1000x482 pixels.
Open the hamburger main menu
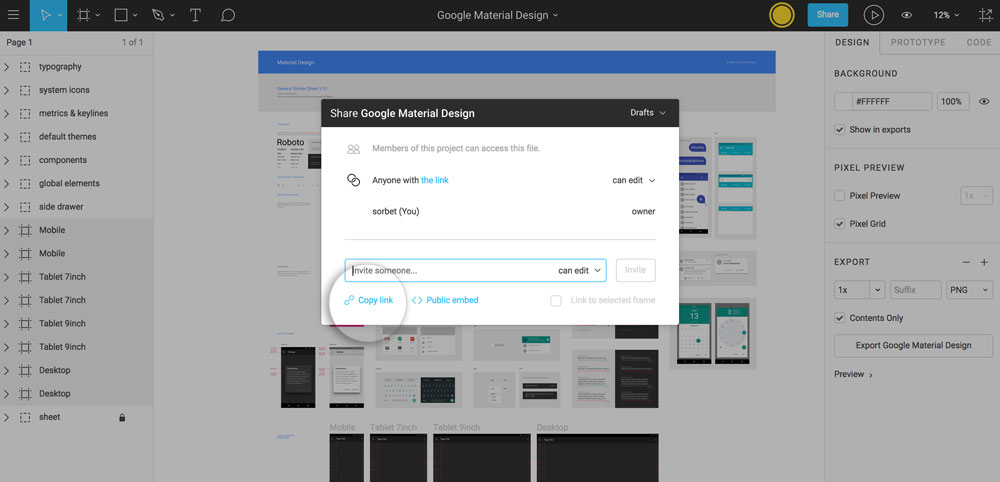tap(14, 15)
